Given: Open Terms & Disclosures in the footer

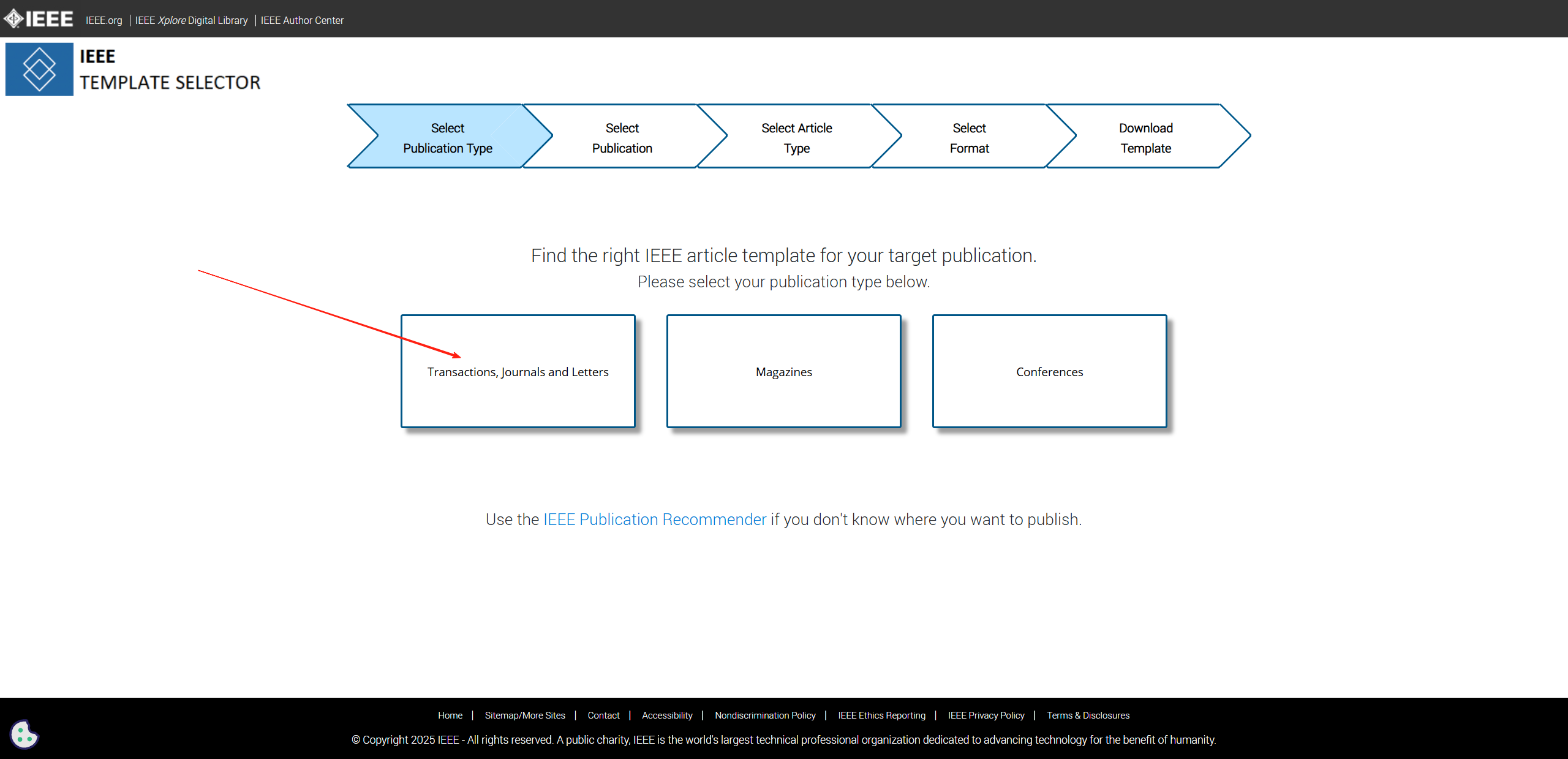Looking at the screenshot, I should (1088, 715).
